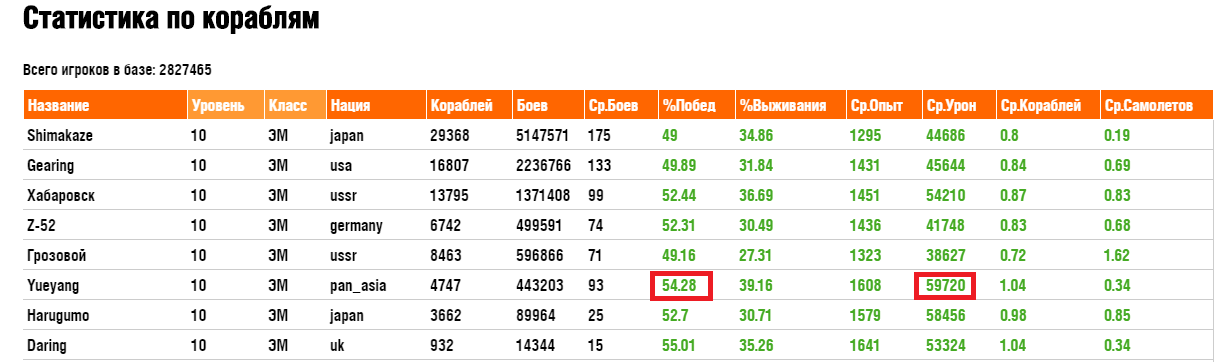The image size is (1223, 362).
Task: Click Z-52 average damage 41748
Action: point(946,225)
